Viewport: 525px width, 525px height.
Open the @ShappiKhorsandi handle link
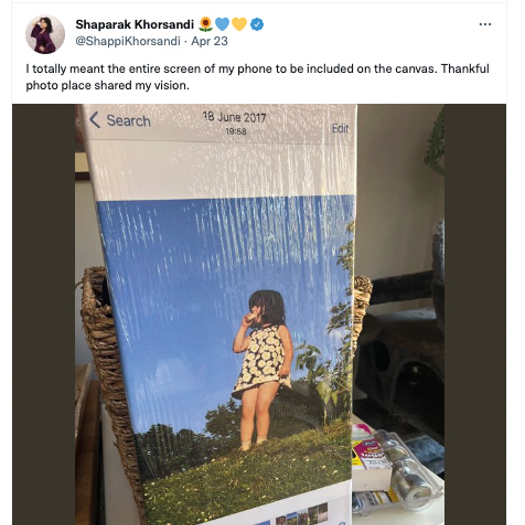tap(128, 41)
